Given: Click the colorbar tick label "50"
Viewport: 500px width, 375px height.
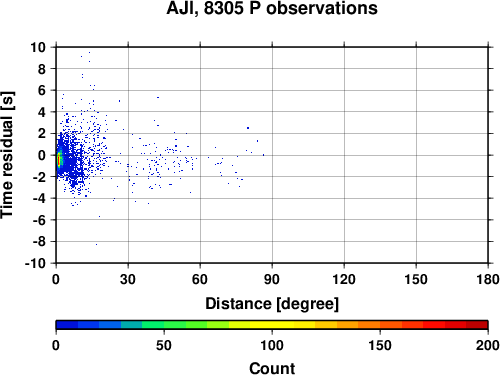Looking at the screenshot, I should [x=164, y=345].
